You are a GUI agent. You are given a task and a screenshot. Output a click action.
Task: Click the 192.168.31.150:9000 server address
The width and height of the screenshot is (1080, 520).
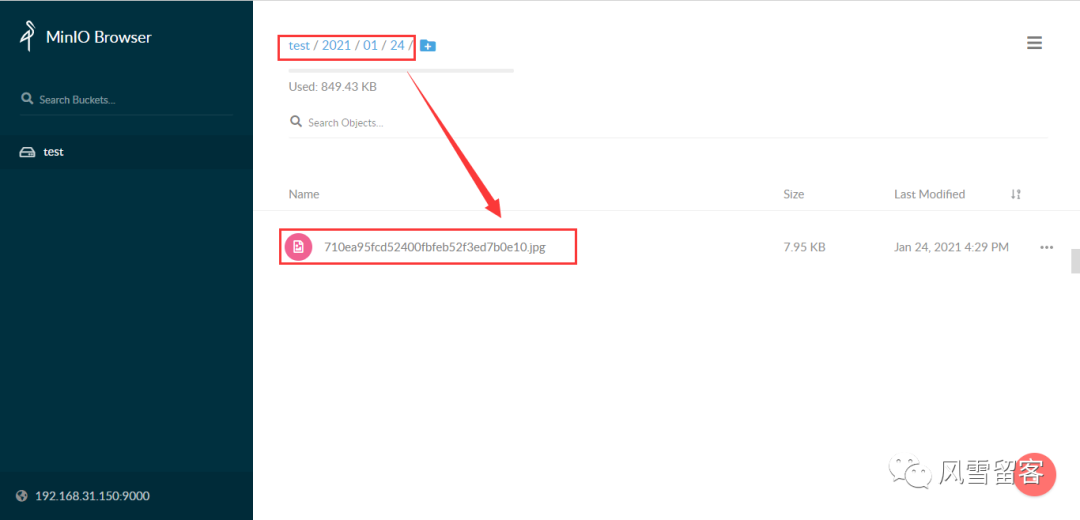click(92, 496)
